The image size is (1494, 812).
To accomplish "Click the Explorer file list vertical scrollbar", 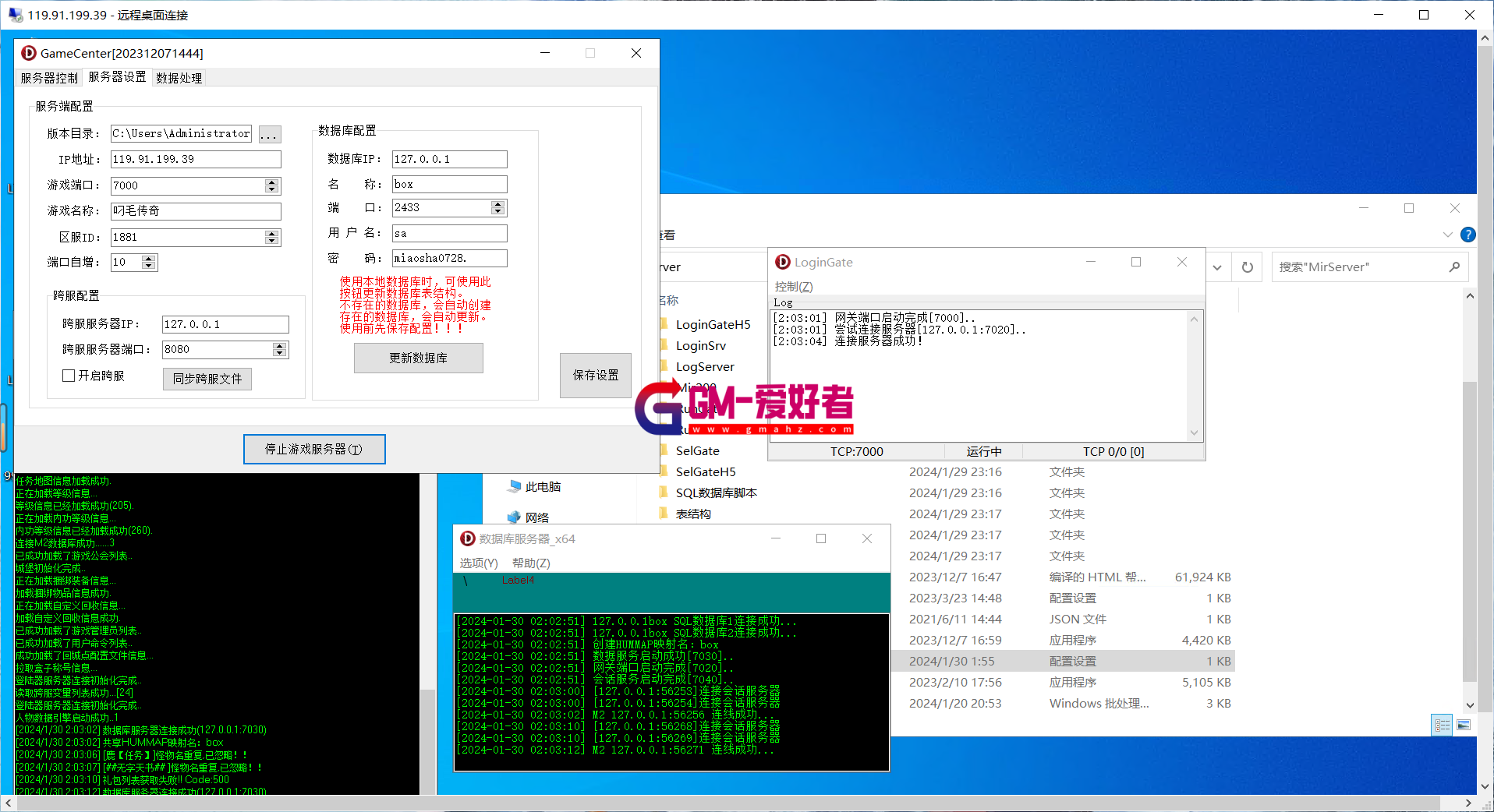I will [x=1470, y=500].
